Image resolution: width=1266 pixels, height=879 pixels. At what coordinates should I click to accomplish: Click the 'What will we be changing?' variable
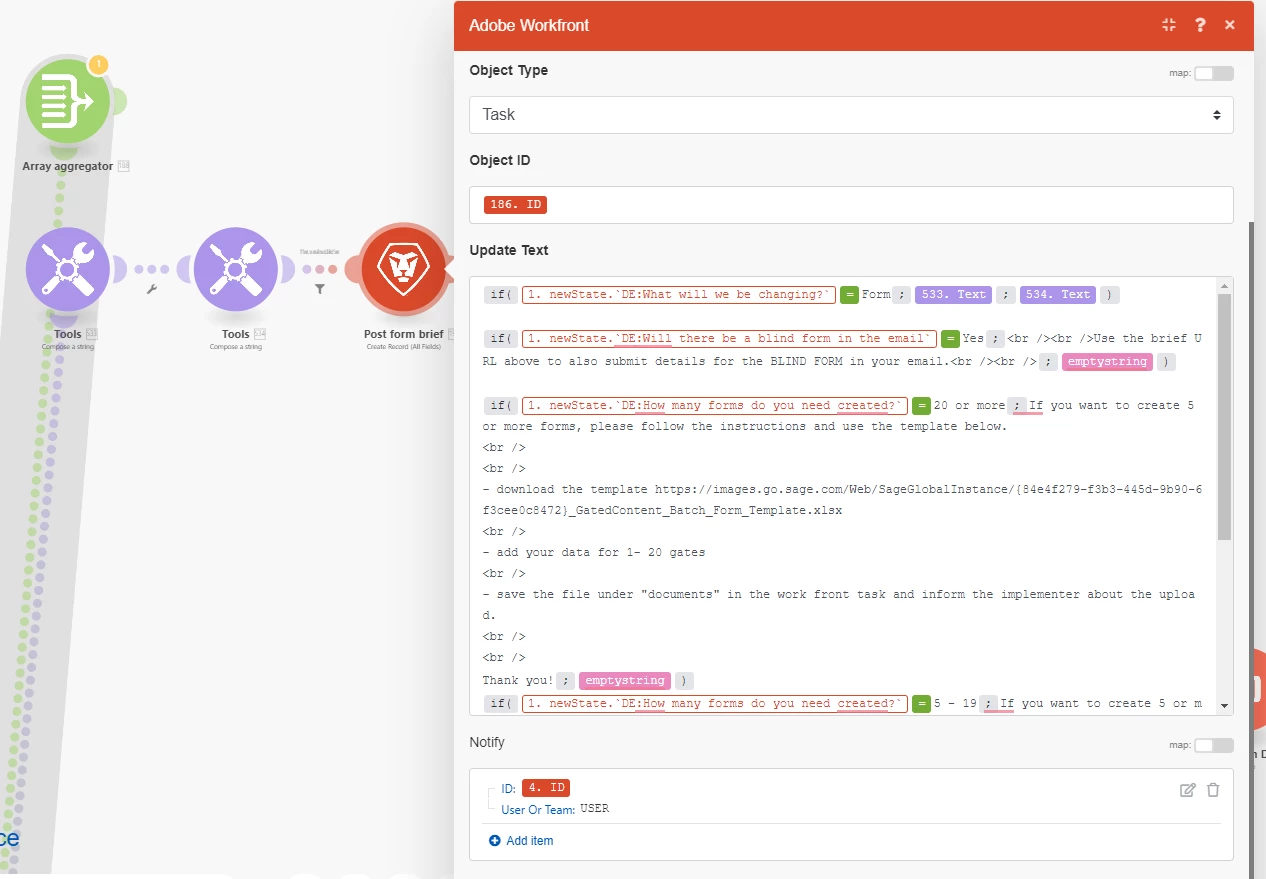(x=678, y=295)
